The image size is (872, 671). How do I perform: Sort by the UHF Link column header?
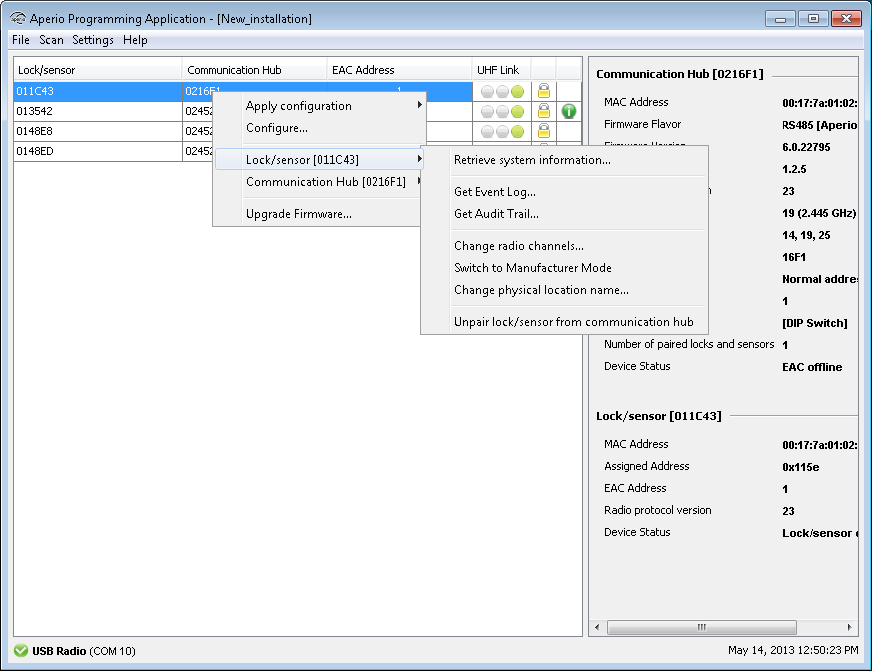click(502, 70)
